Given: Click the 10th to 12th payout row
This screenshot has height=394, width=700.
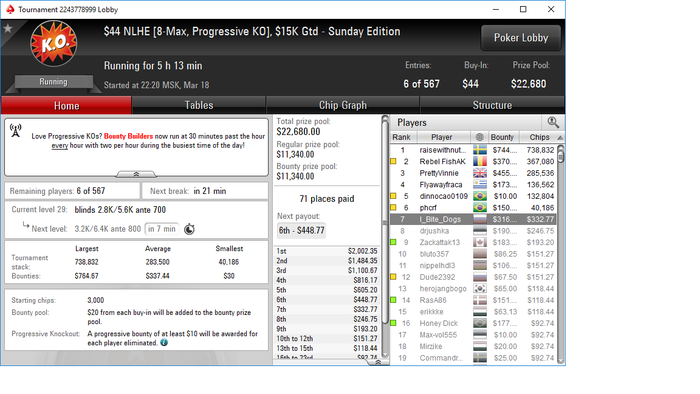Looking at the screenshot, I should [x=327, y=338].
